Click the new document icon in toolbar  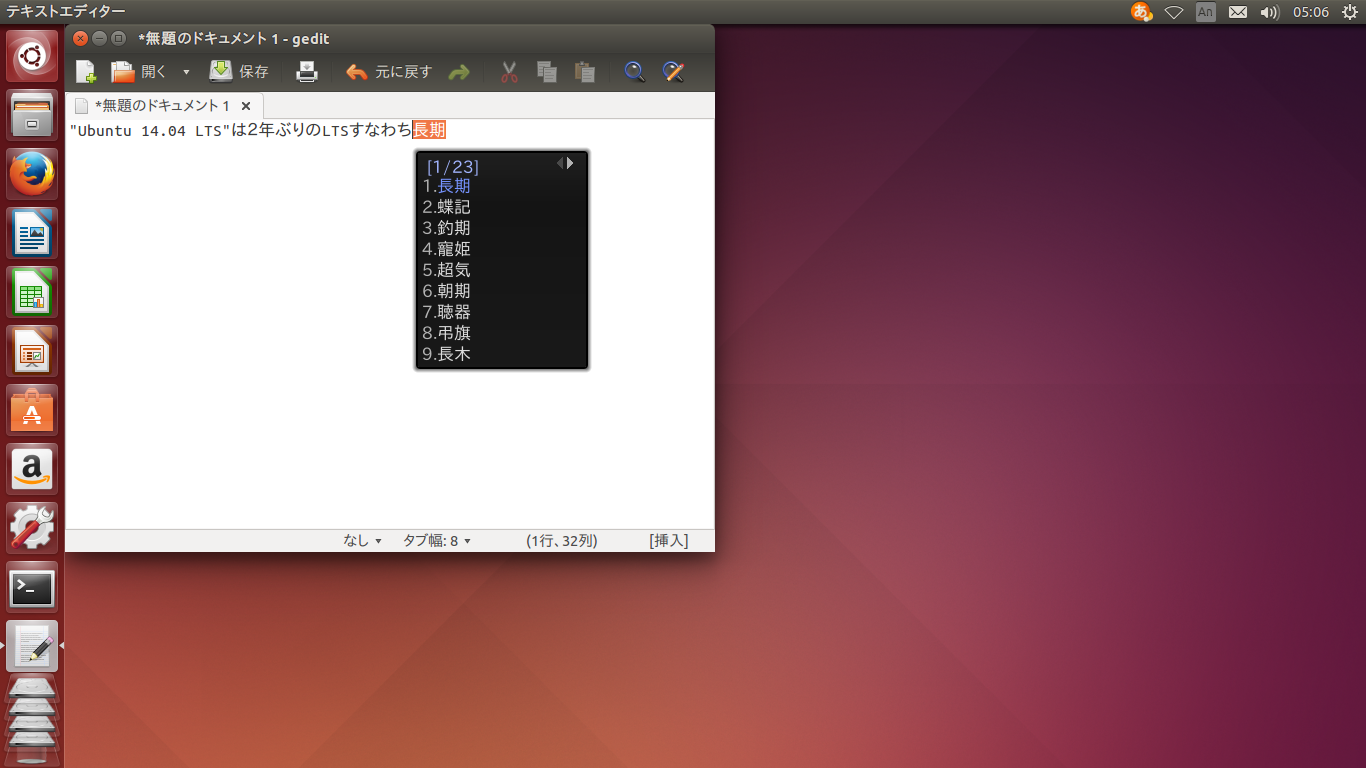pos(86,72)
